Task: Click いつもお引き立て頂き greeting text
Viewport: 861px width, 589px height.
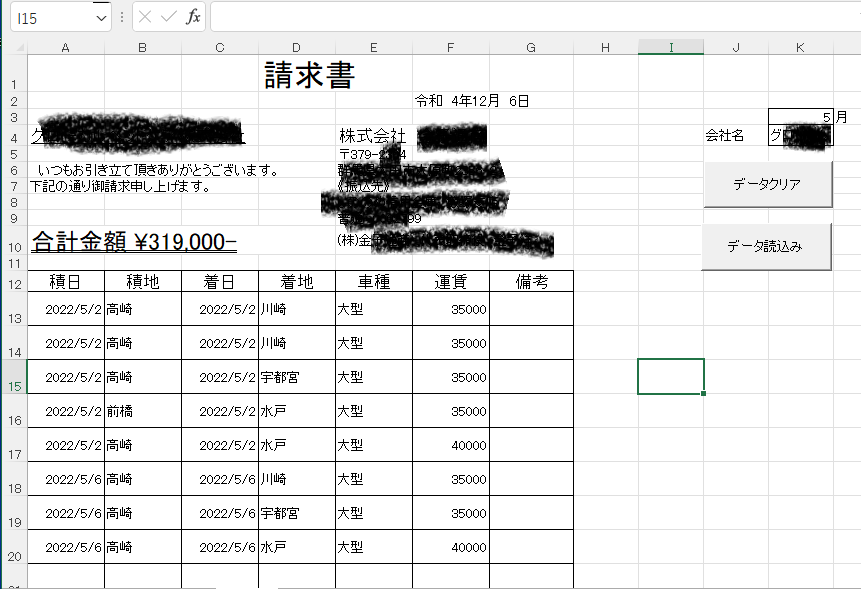Action: [x=158, y=171]
